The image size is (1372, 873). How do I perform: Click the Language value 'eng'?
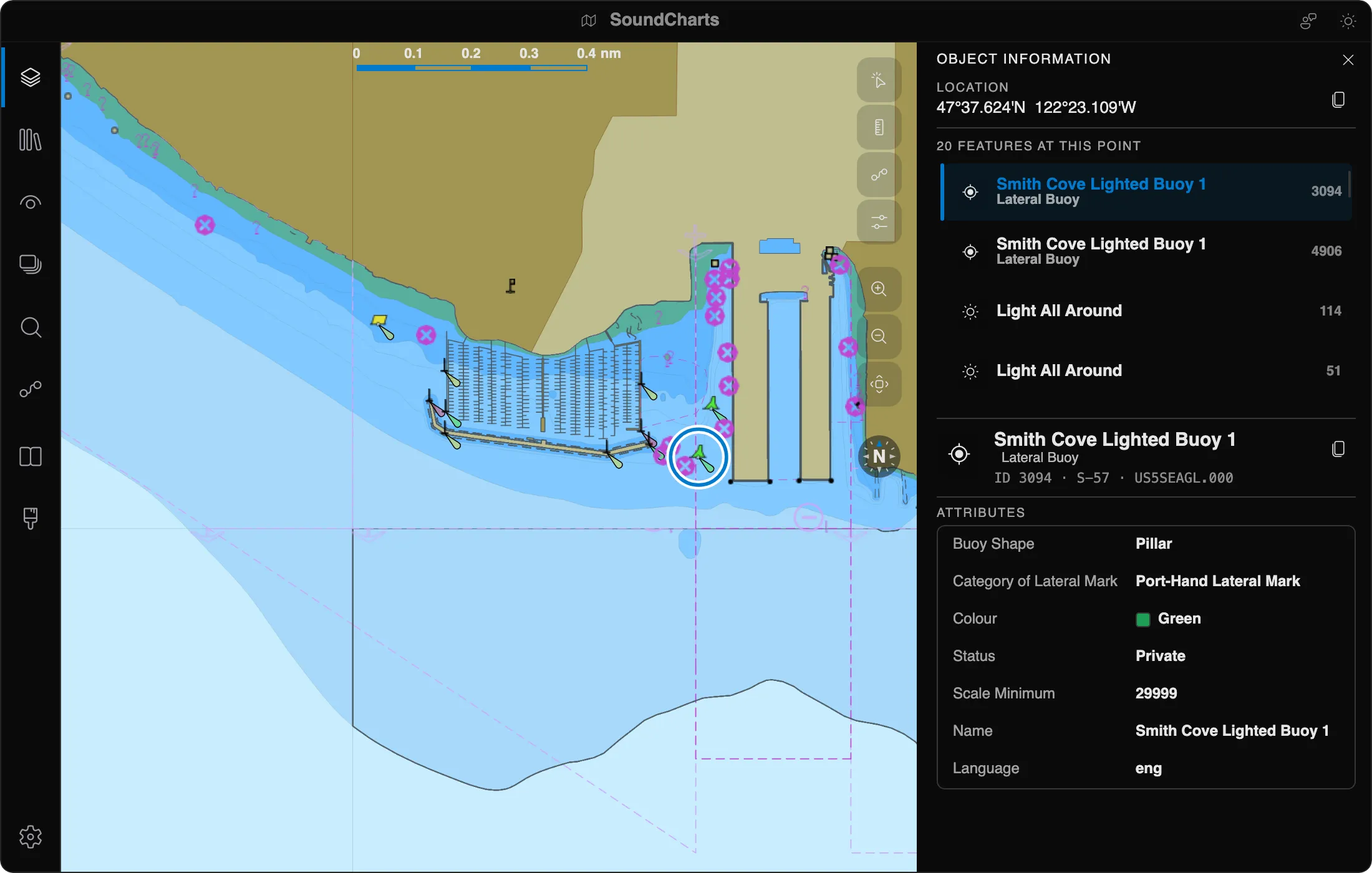1148,768
